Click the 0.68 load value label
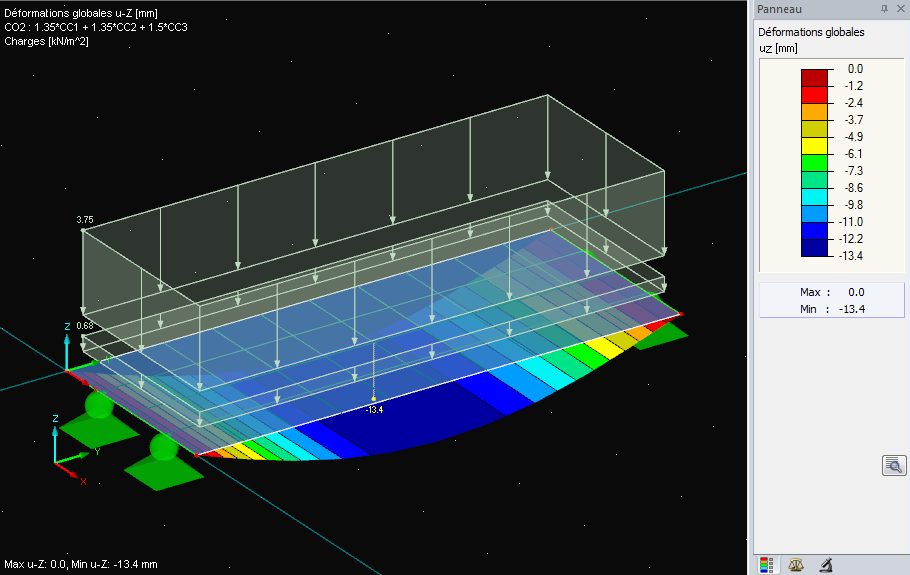Image resolution: width=910 pixels, height=575 pixels. click(x=85, y=326)
